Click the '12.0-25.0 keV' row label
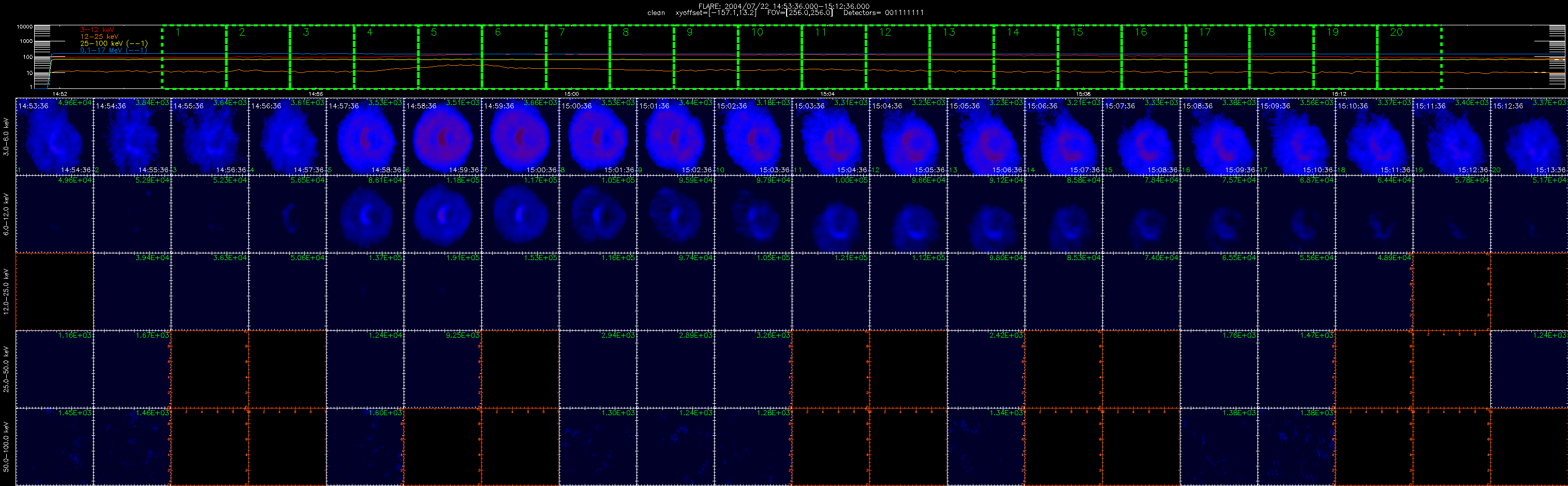1568x486 pixels. [6, 292]
